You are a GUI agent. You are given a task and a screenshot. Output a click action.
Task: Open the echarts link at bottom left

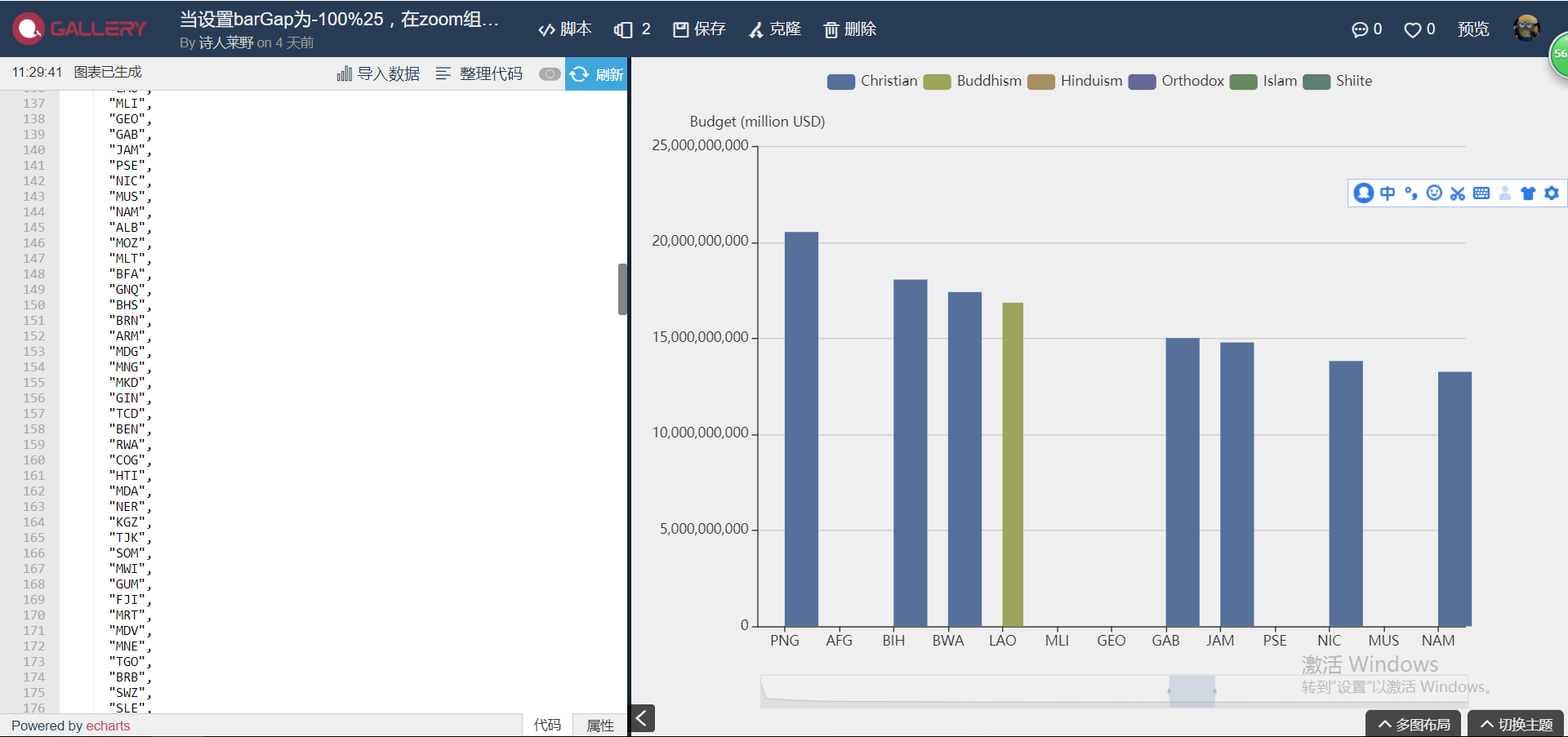tap(108, 725)
